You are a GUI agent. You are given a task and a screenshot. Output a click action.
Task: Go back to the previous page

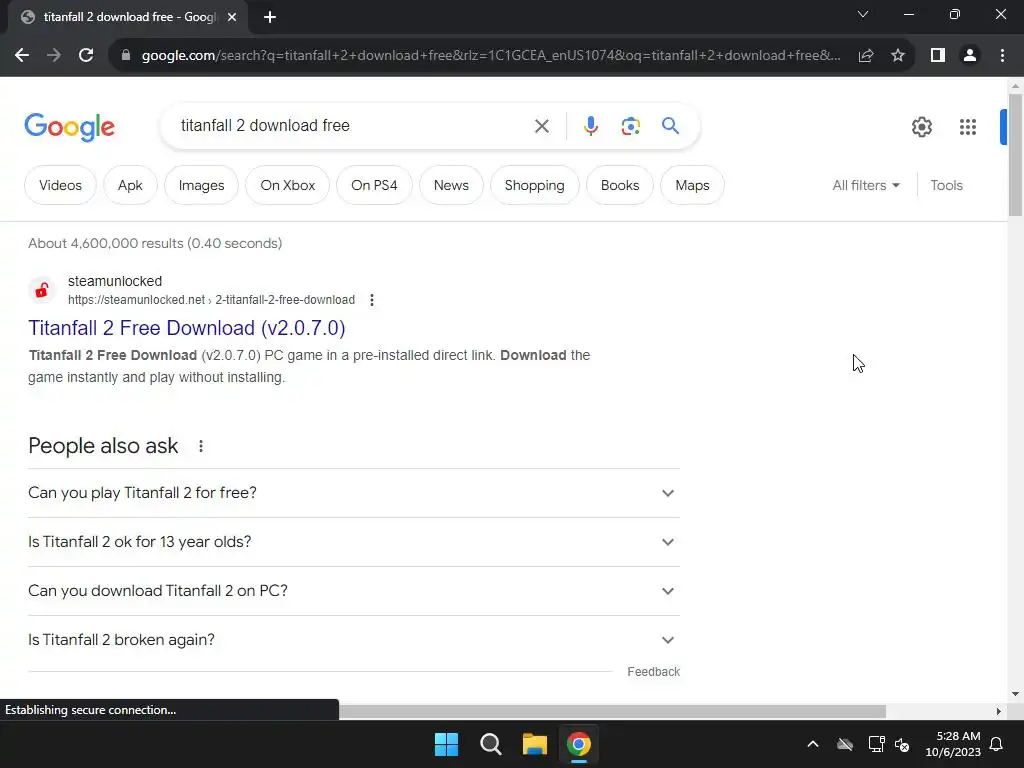coord(22,56)
